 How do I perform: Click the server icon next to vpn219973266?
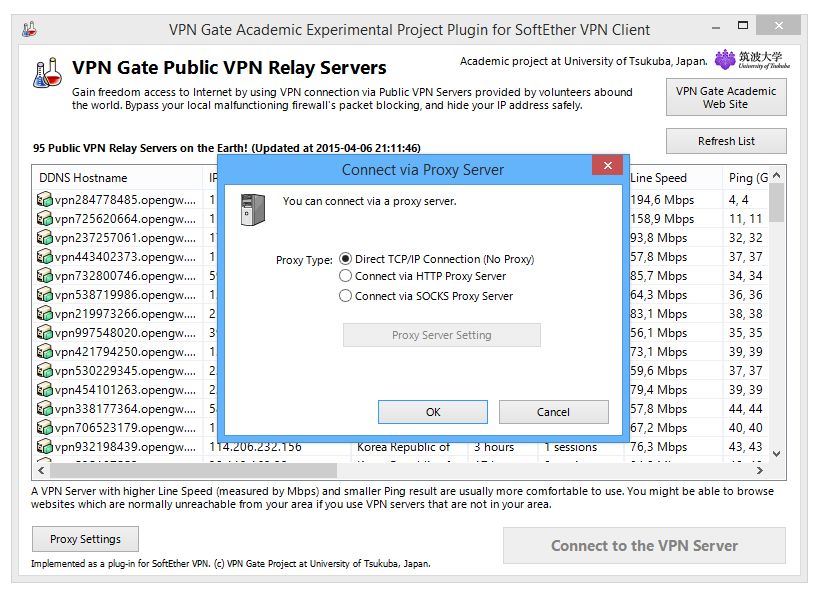(45, 313)
